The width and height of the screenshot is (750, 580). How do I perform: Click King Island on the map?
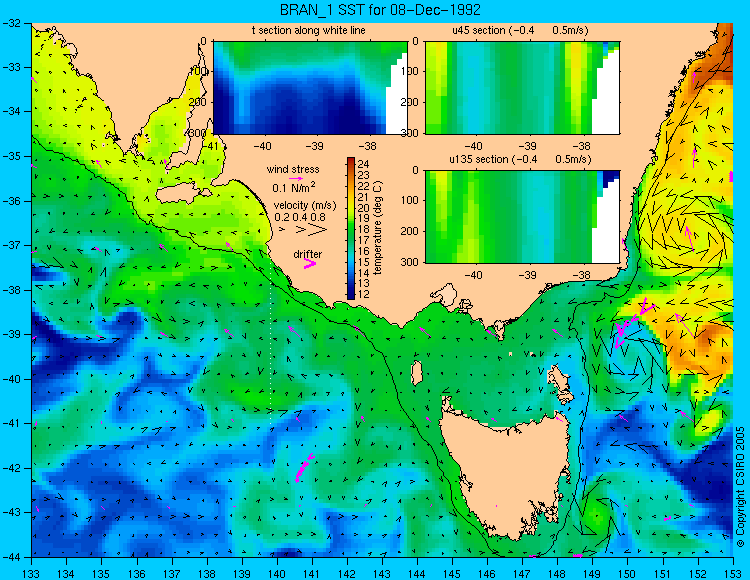pos(417,373)
